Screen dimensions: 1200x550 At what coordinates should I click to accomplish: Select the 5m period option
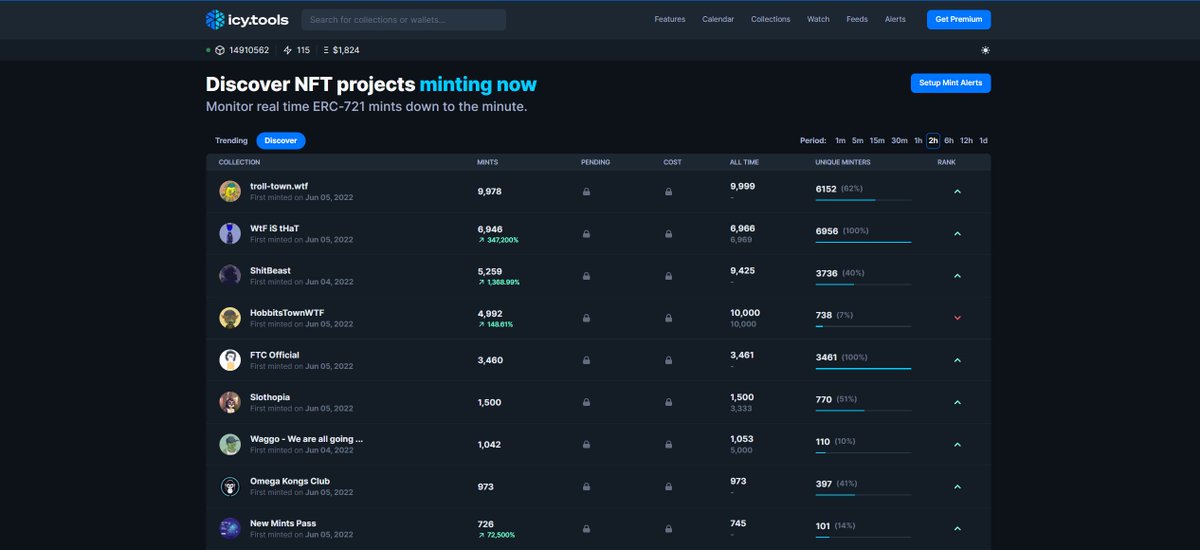(857, 141)
